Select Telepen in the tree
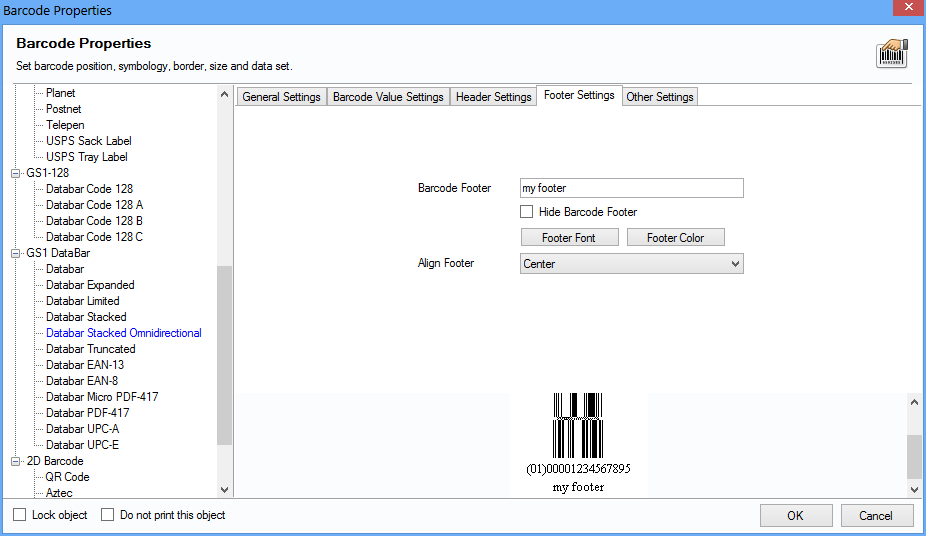 click(x=65, y=125)
